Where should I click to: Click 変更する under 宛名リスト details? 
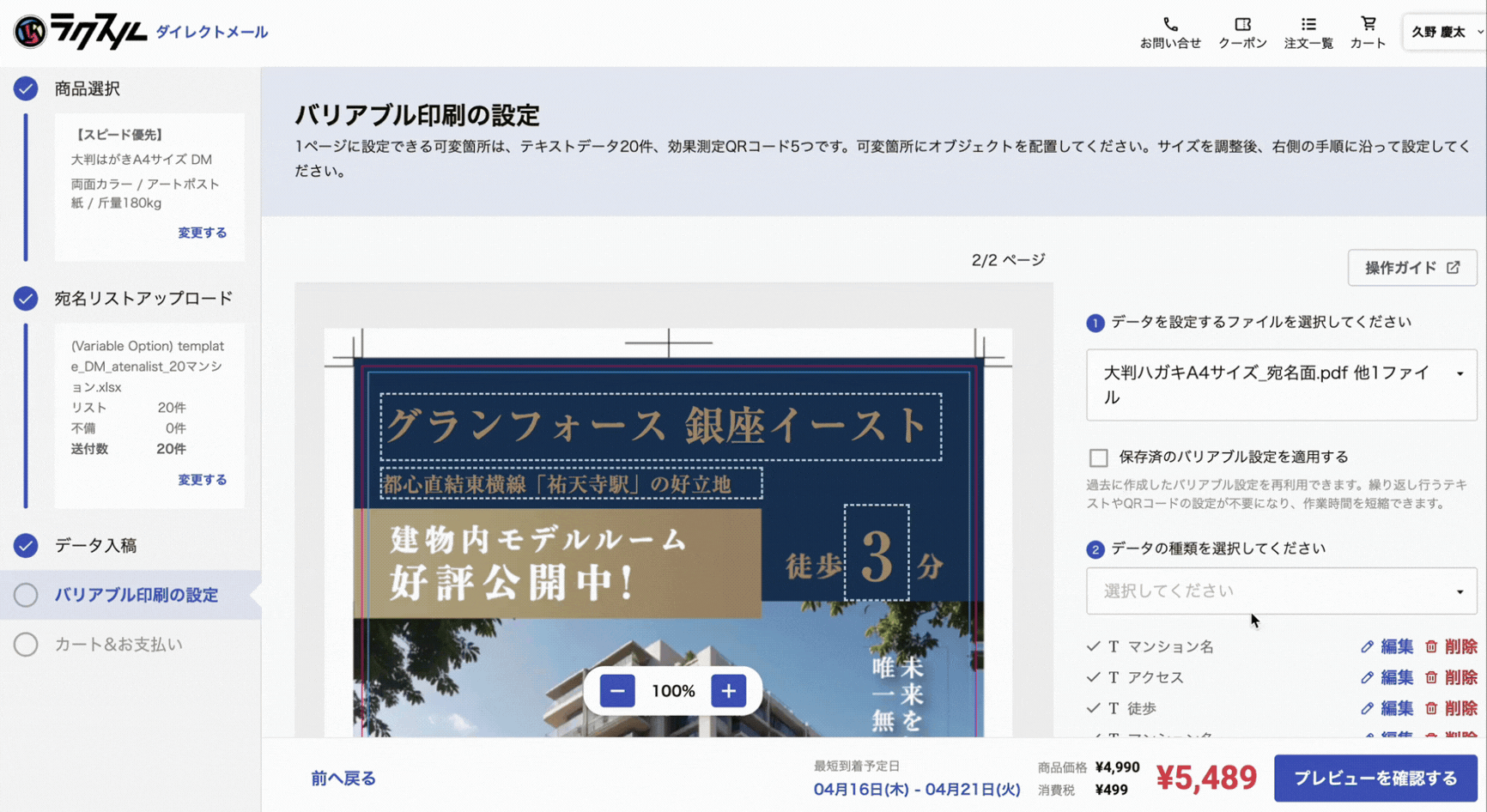tap(202, 480)
